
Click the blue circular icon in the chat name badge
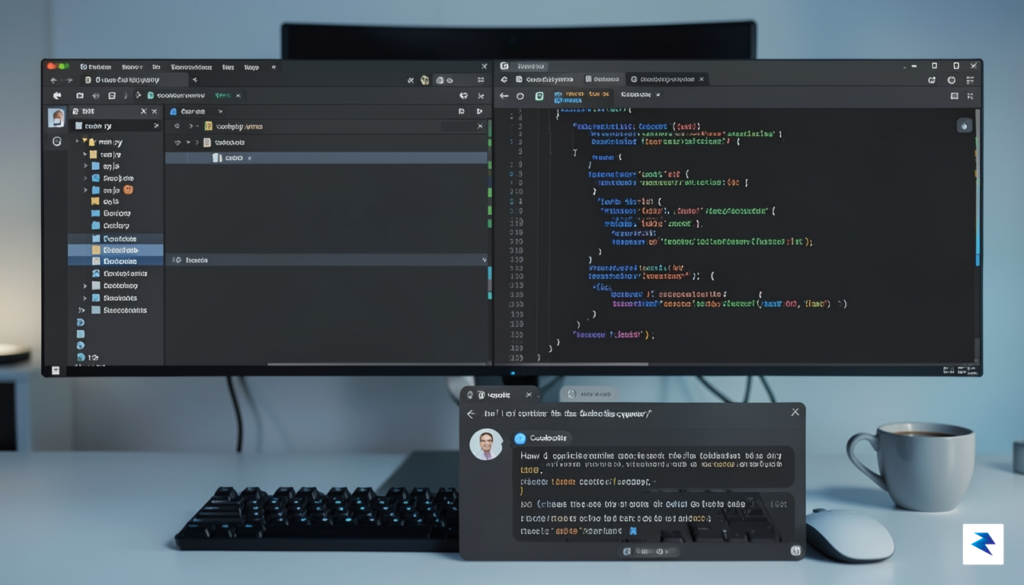click(520, 438)
